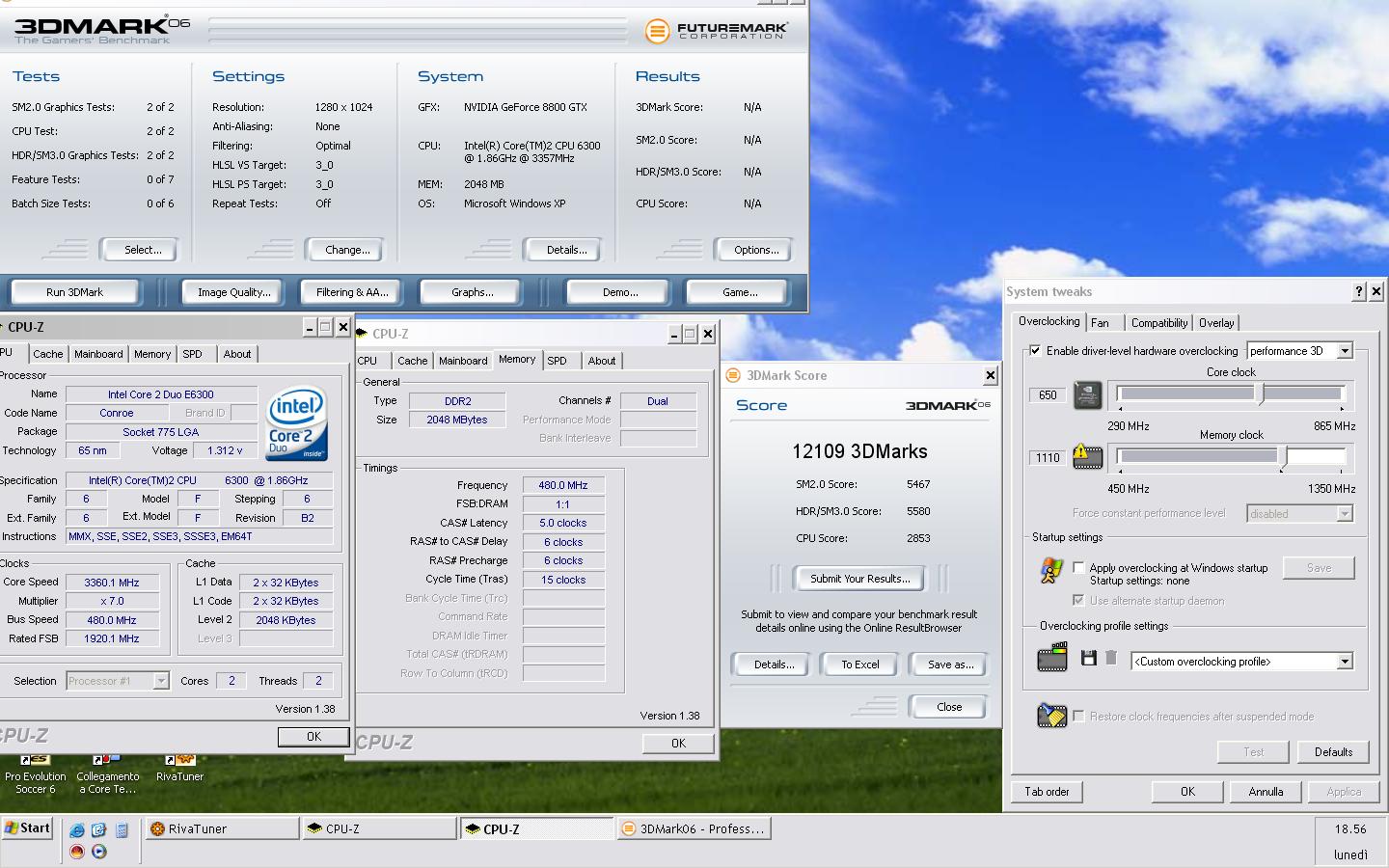Click the calculator-like quick launch icon
The image size is (1389, 868).
pos(122,829)
